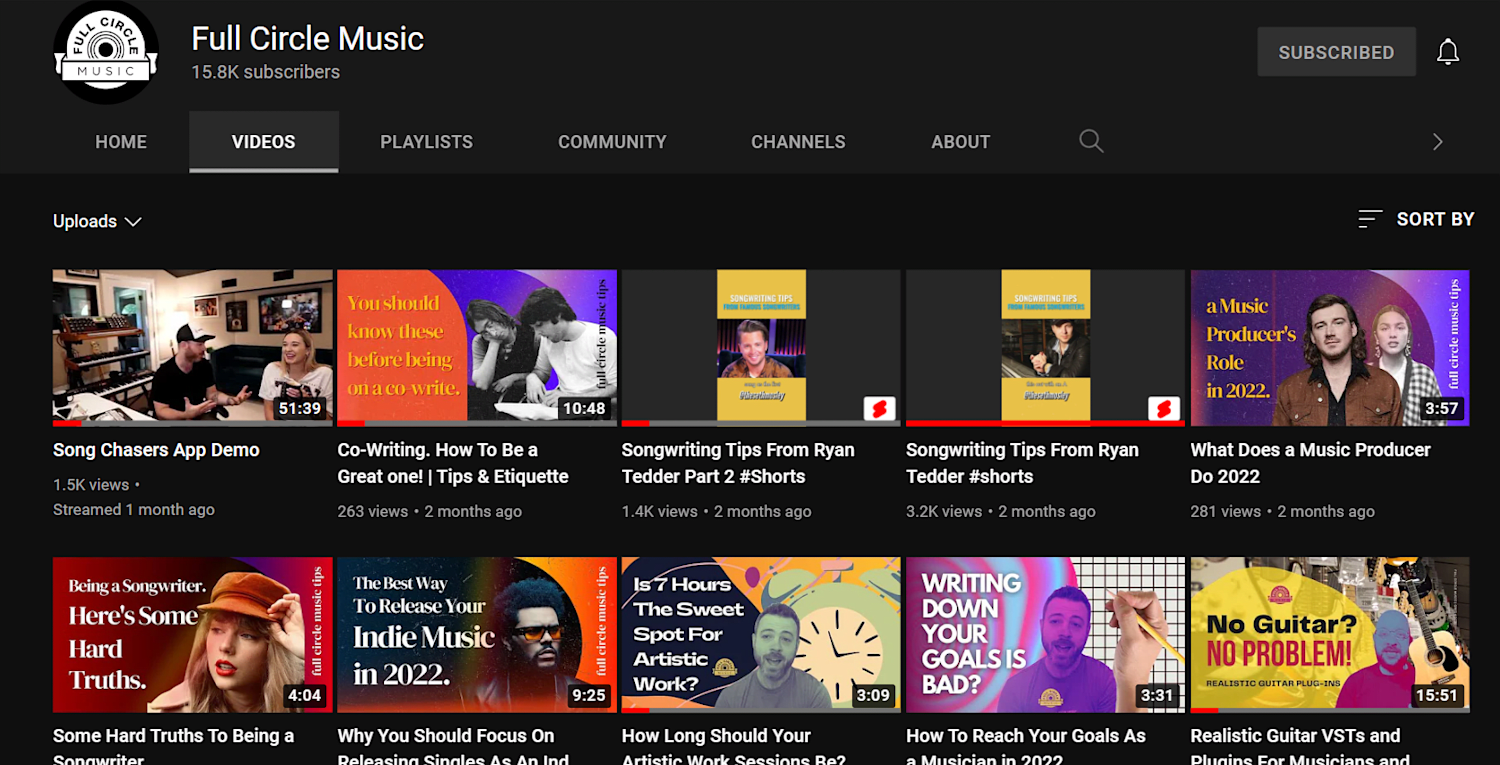
Task: Open the channel search magnifier icon
Action: pyautogui.click(x=1091, y=141)
